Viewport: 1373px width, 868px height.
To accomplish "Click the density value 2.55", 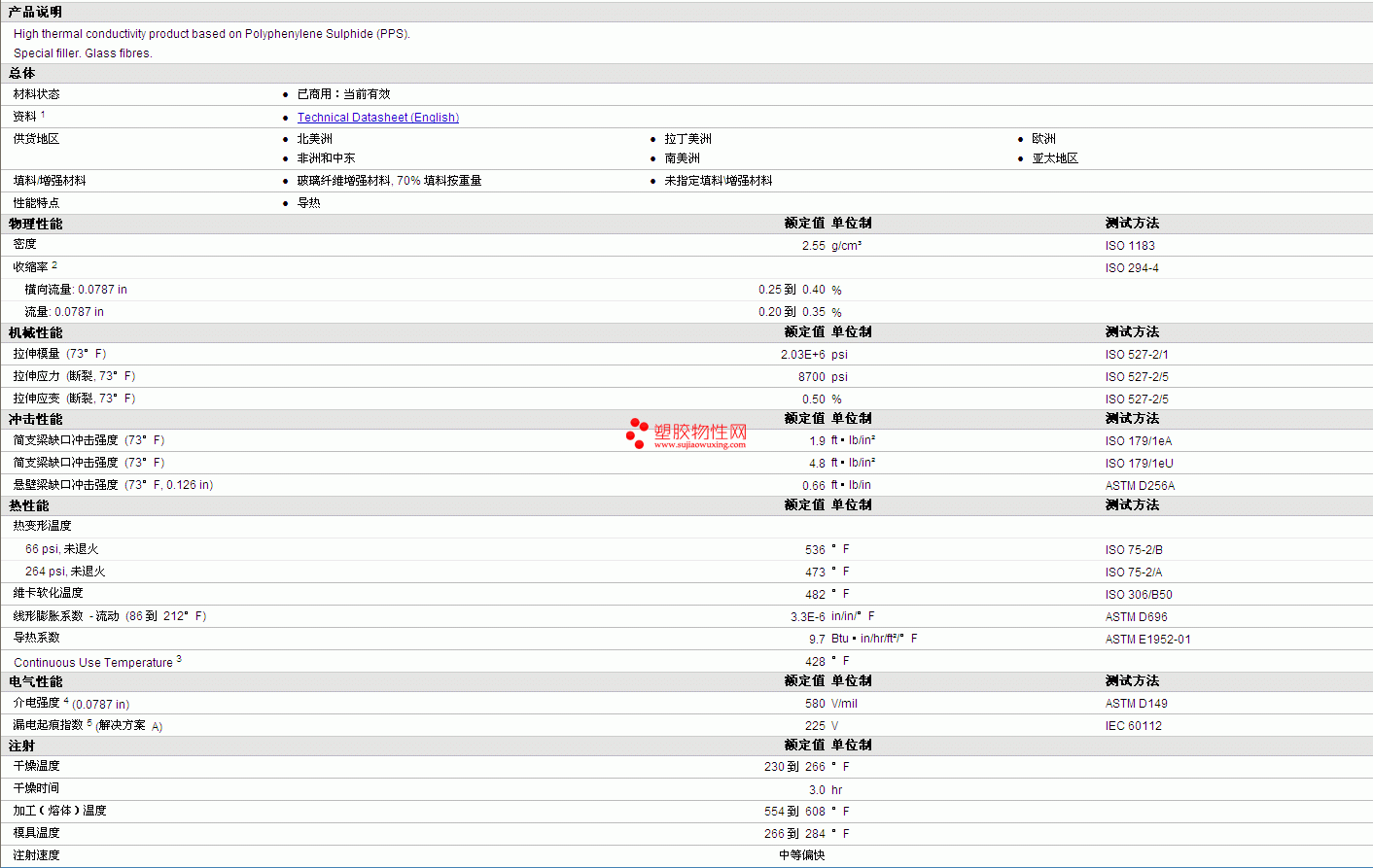I will click(x=814, y=246).
